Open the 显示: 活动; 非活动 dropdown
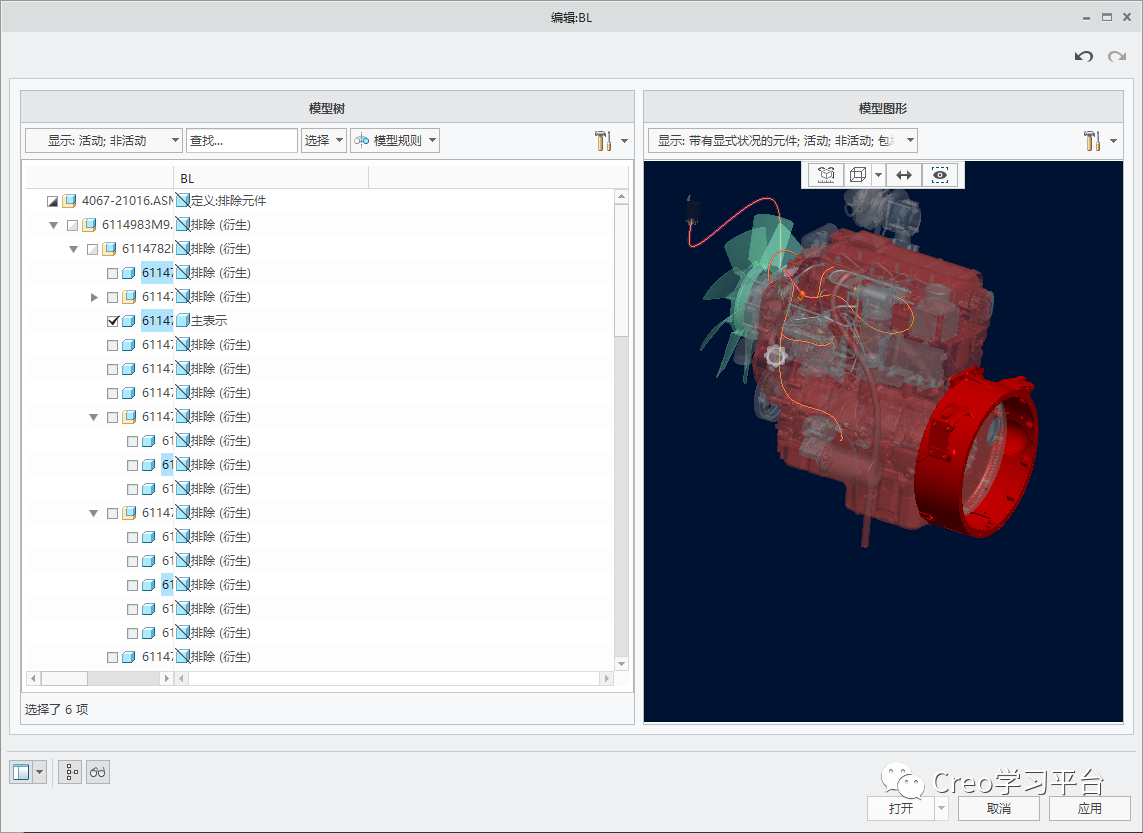 click(x=104, y=141)
